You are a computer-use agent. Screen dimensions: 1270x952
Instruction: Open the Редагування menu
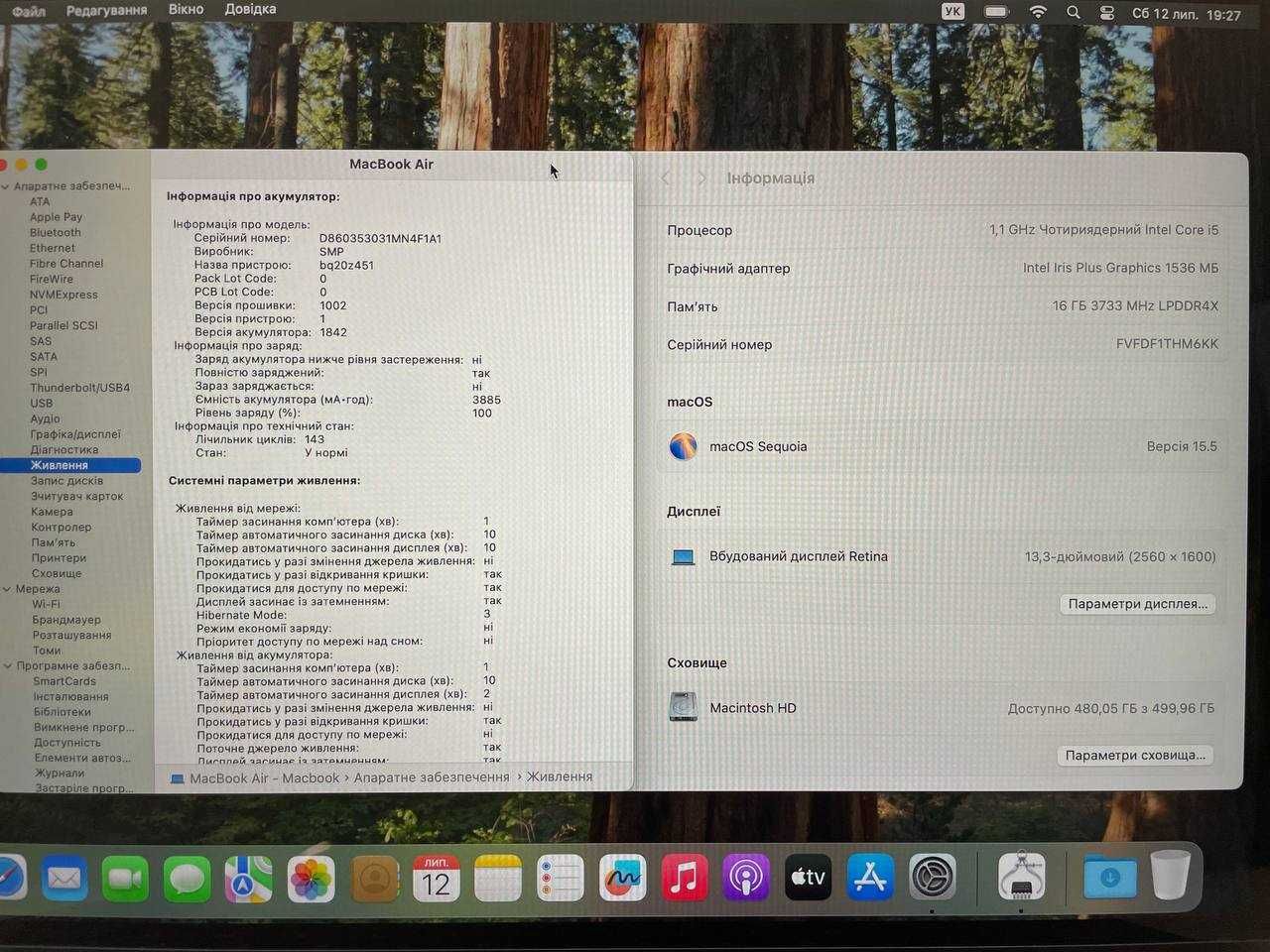point(106,10)
